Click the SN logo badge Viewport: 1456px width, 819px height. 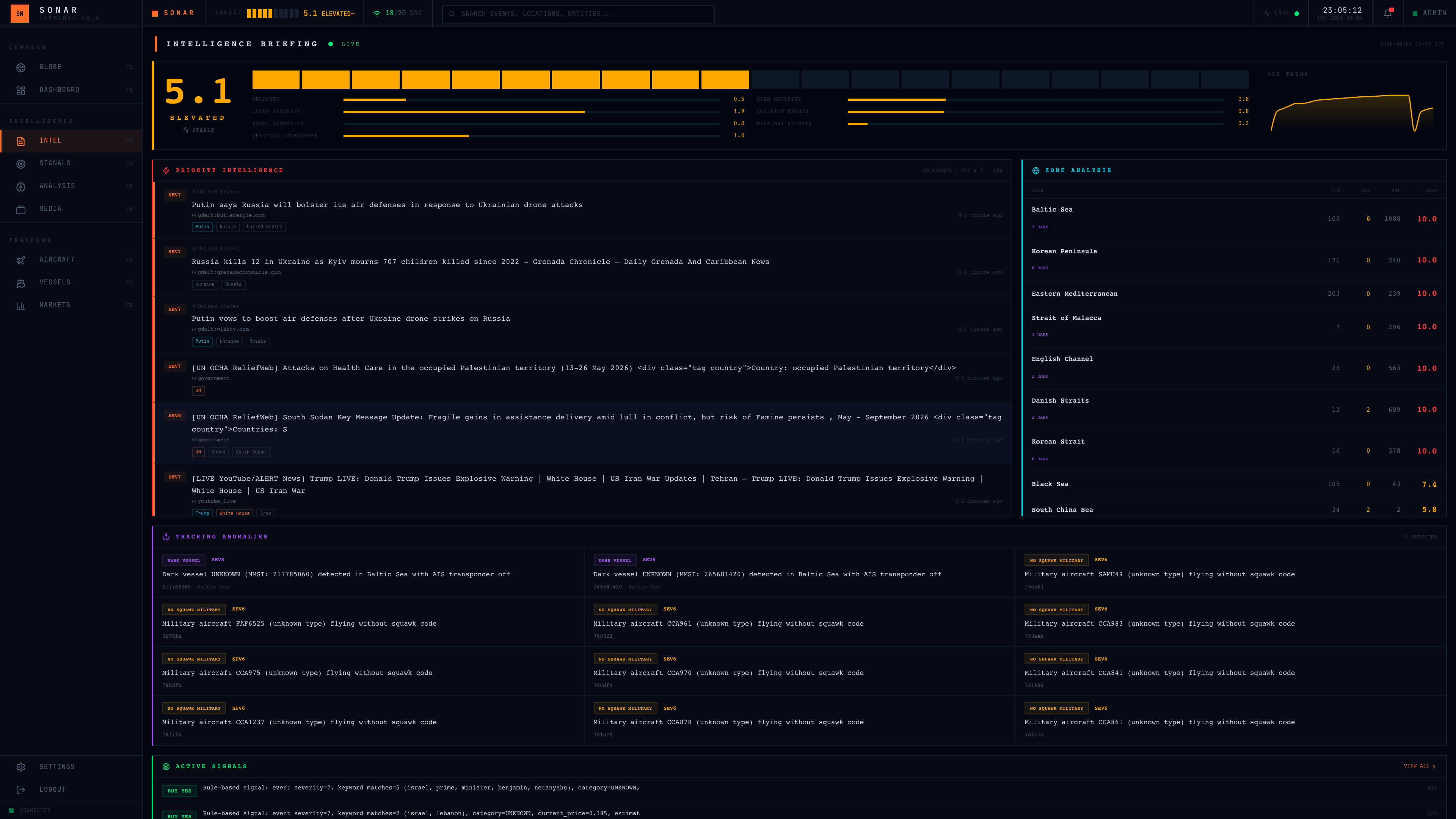(20, 14)
